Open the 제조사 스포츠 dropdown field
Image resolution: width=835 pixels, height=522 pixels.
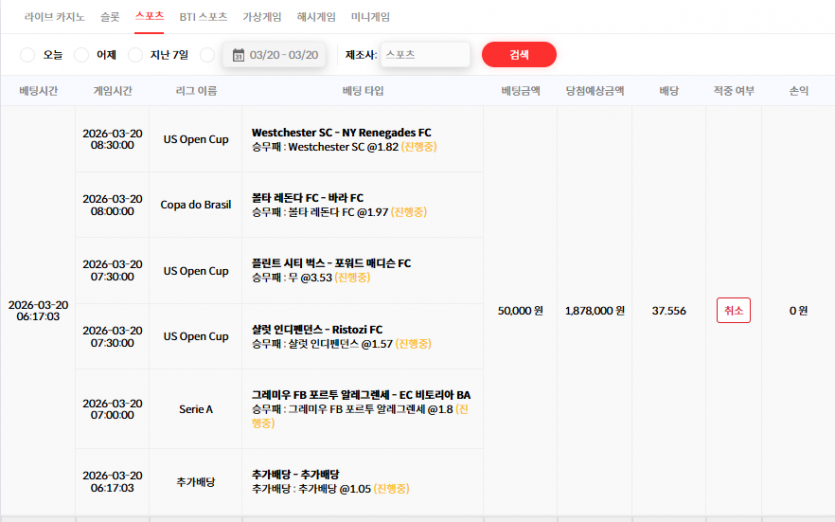point(425,55)
